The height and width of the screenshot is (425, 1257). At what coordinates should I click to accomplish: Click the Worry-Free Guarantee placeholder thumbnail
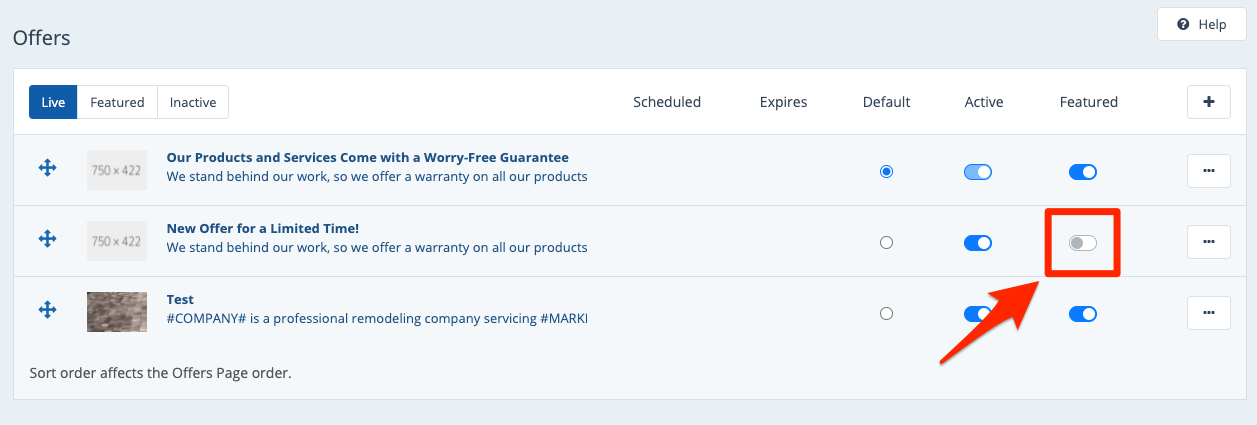pos(117,170)
